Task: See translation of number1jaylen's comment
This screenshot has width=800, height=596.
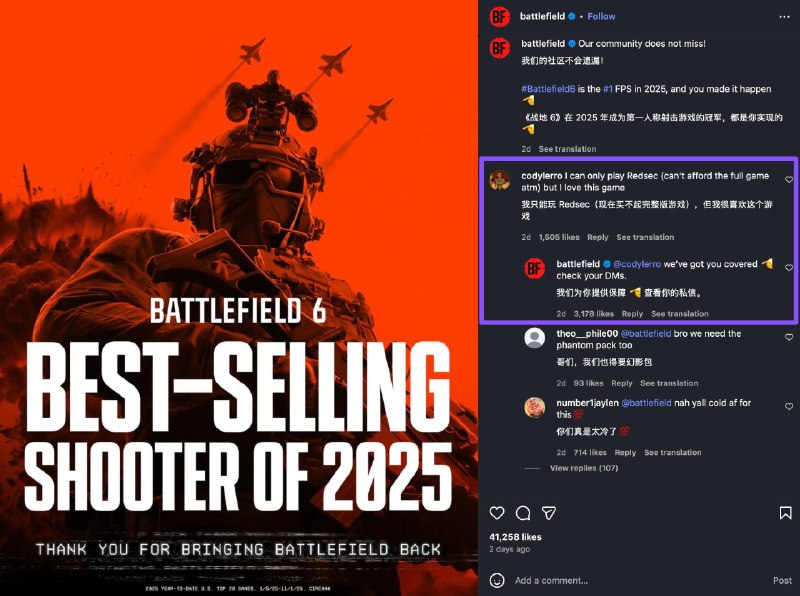Action: click(x=672, y=453)
